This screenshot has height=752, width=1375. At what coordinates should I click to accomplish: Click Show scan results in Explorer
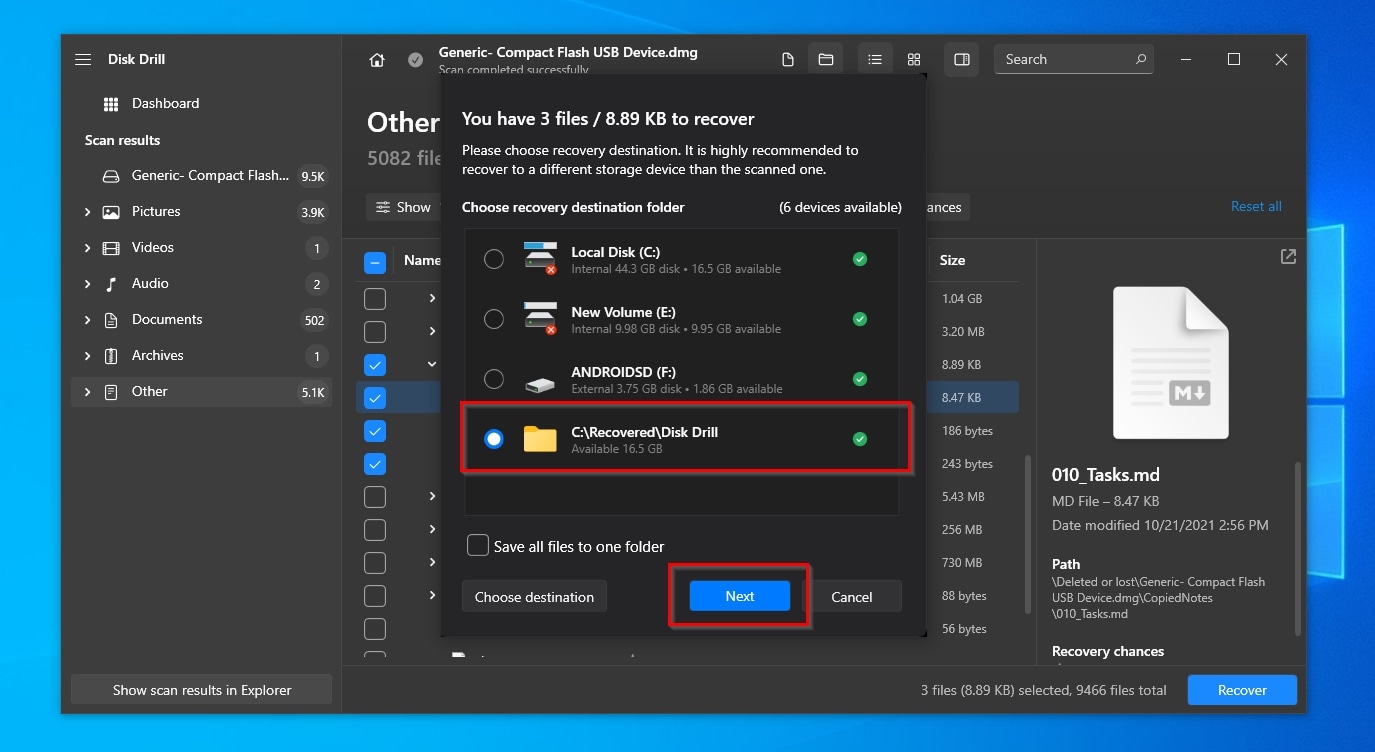click(202, 690)
